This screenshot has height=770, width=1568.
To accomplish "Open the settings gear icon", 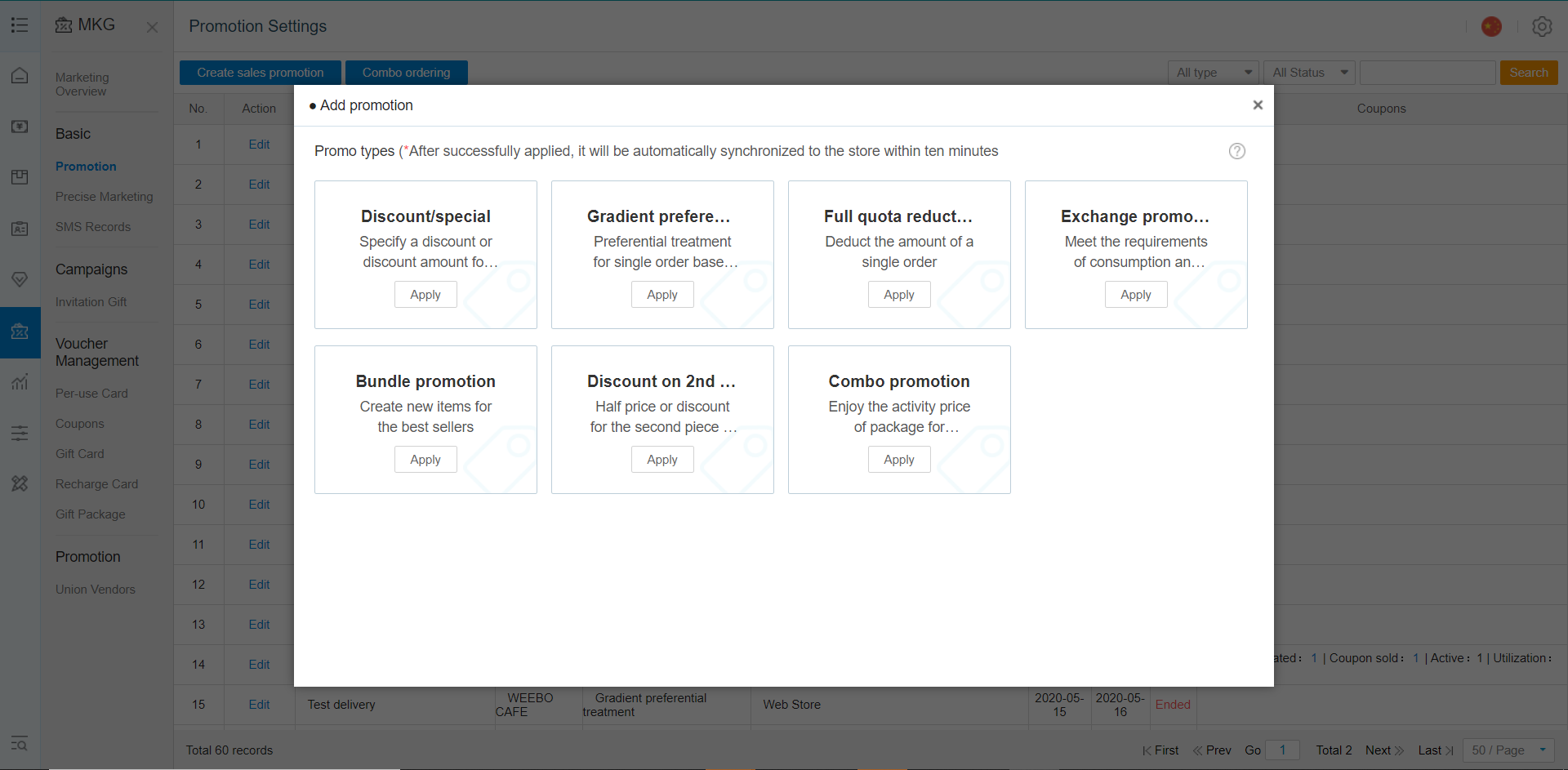I will 1542,26.
